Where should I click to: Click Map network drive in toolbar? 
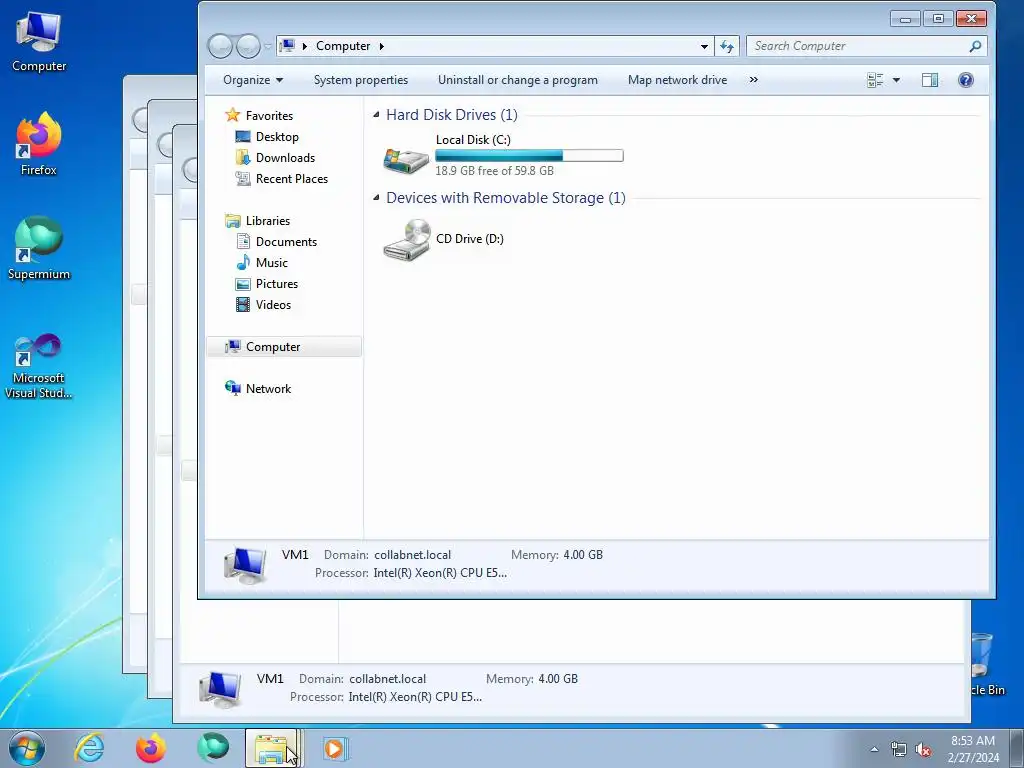pyautogui.click(x=677, y=80)
